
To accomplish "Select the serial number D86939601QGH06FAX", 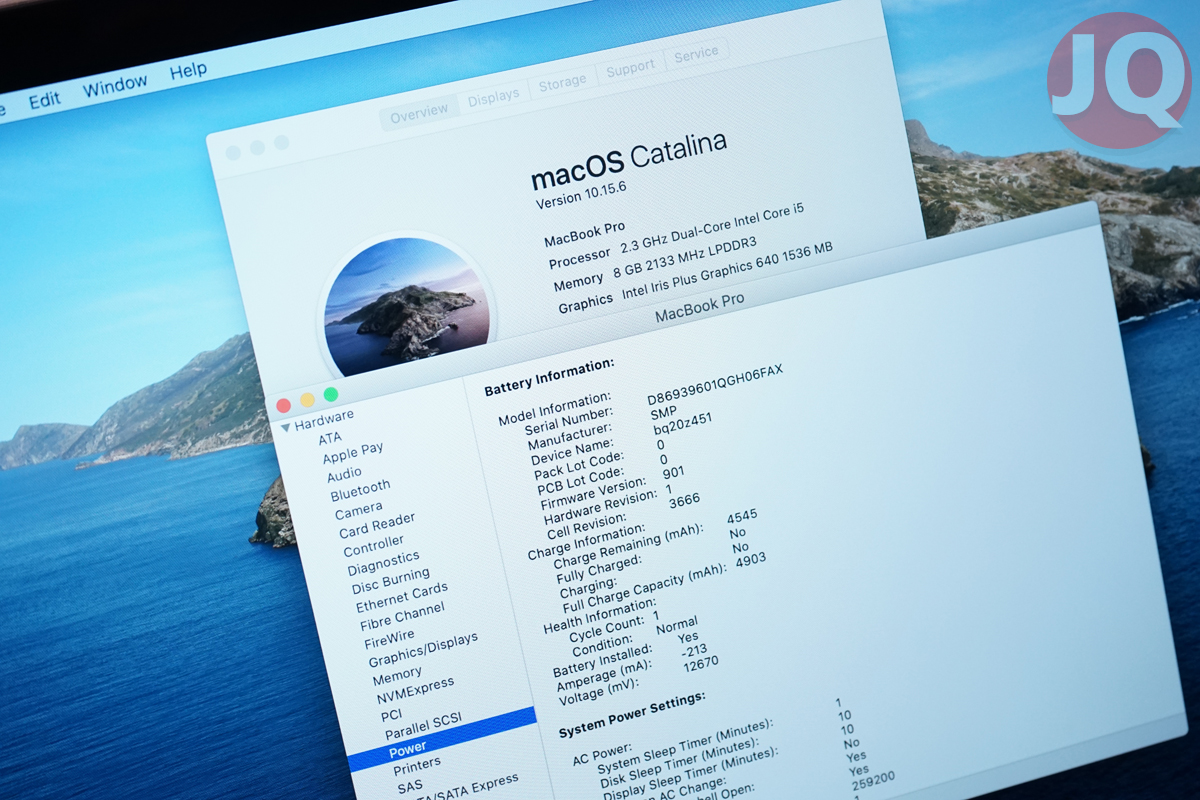I will (715, 386).
